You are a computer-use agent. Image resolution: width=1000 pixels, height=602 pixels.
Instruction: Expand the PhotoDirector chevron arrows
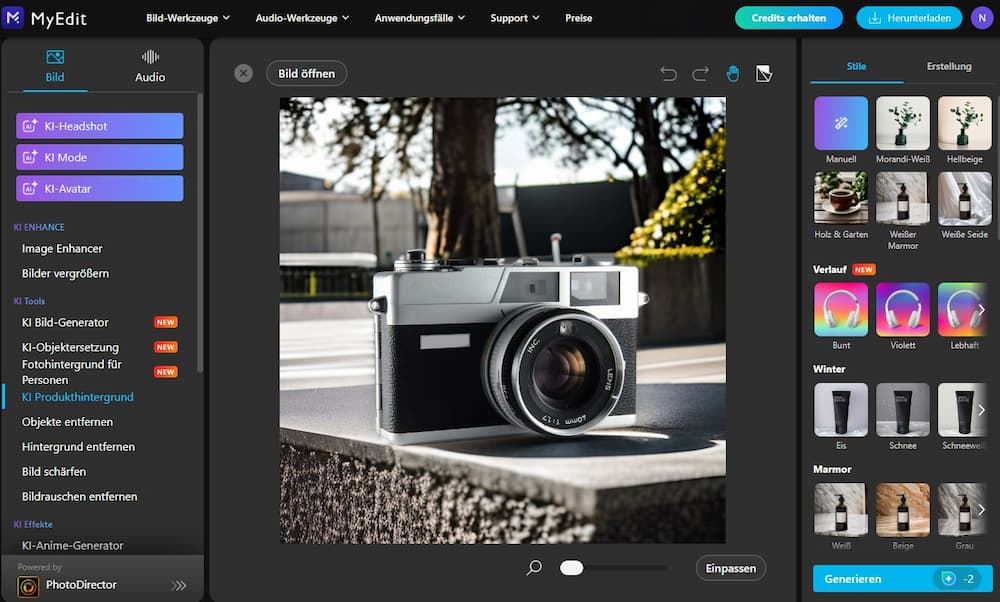click(179, 585)
